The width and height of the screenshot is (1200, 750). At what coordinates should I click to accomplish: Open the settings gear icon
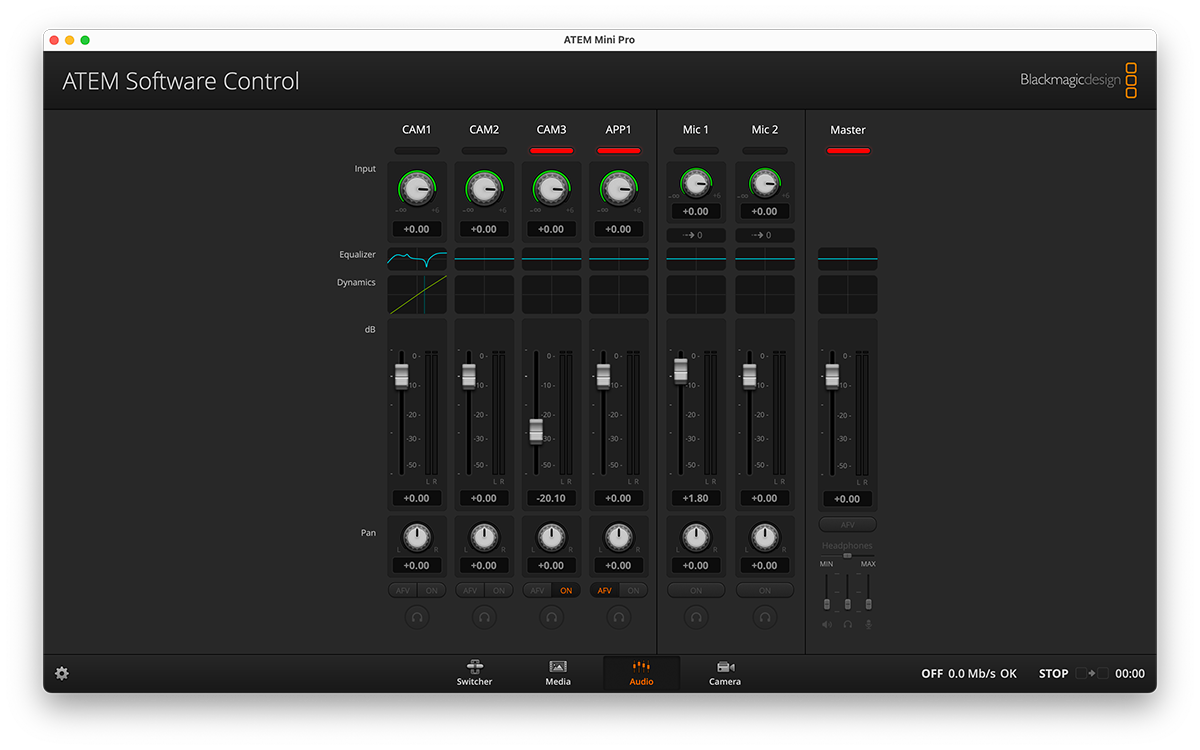[62, 674]
